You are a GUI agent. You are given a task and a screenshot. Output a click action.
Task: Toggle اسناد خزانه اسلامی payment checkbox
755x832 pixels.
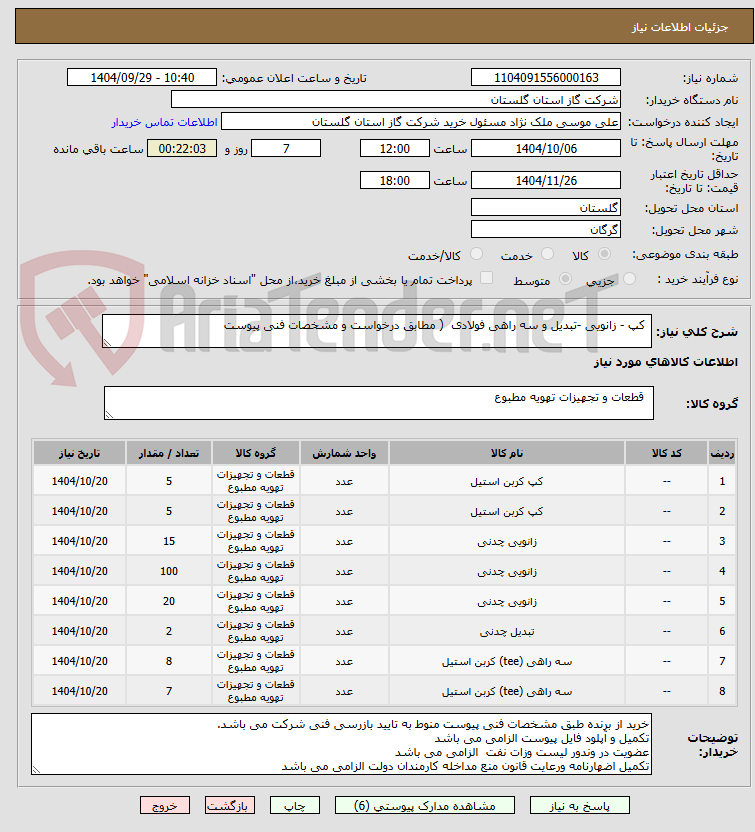coord(486,278)
